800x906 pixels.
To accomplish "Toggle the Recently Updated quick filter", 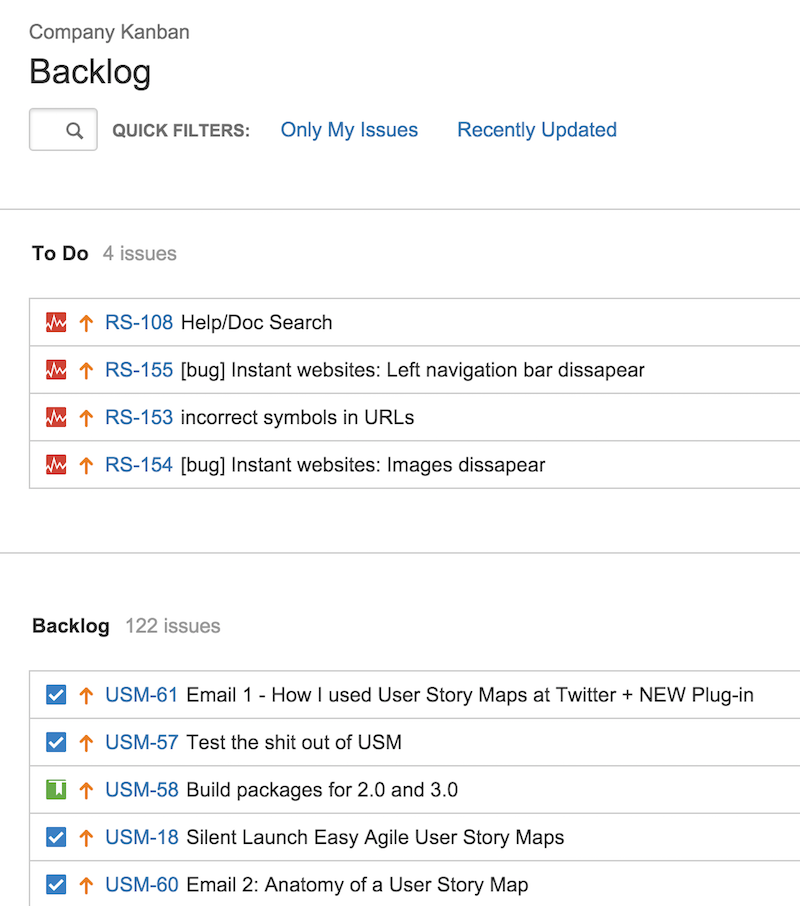I will [x=536, y=129].
